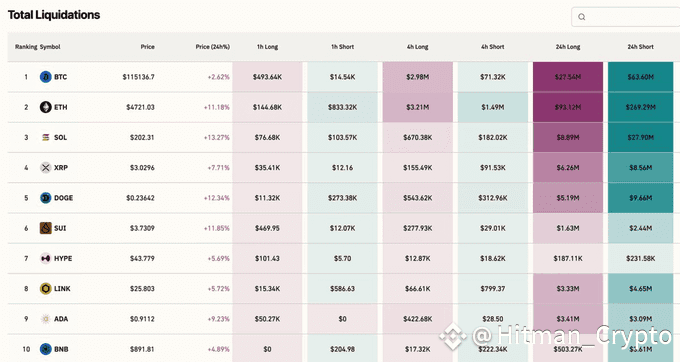The image size is (680, 362).
Task: Click the ETH coin icon
Action: [46, 107]
